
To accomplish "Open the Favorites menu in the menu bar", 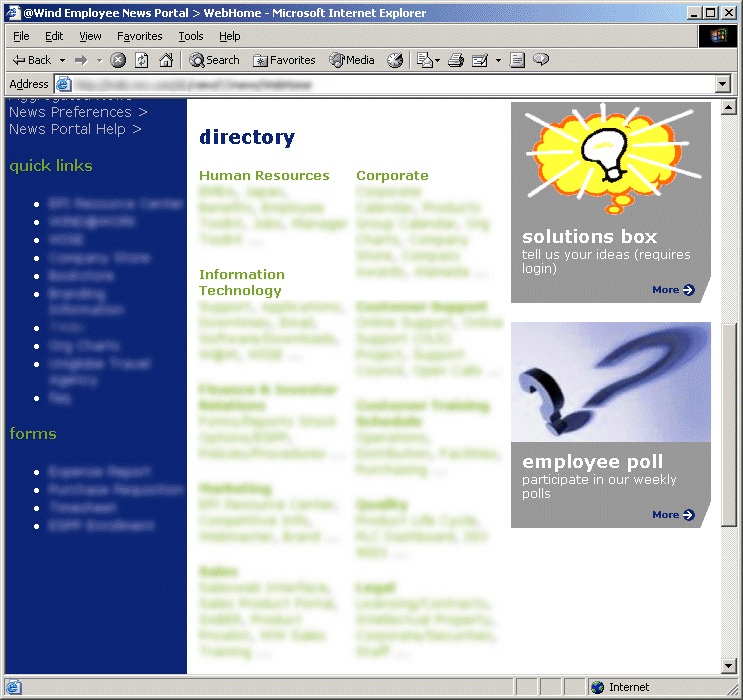I will [x=139, y=36].
